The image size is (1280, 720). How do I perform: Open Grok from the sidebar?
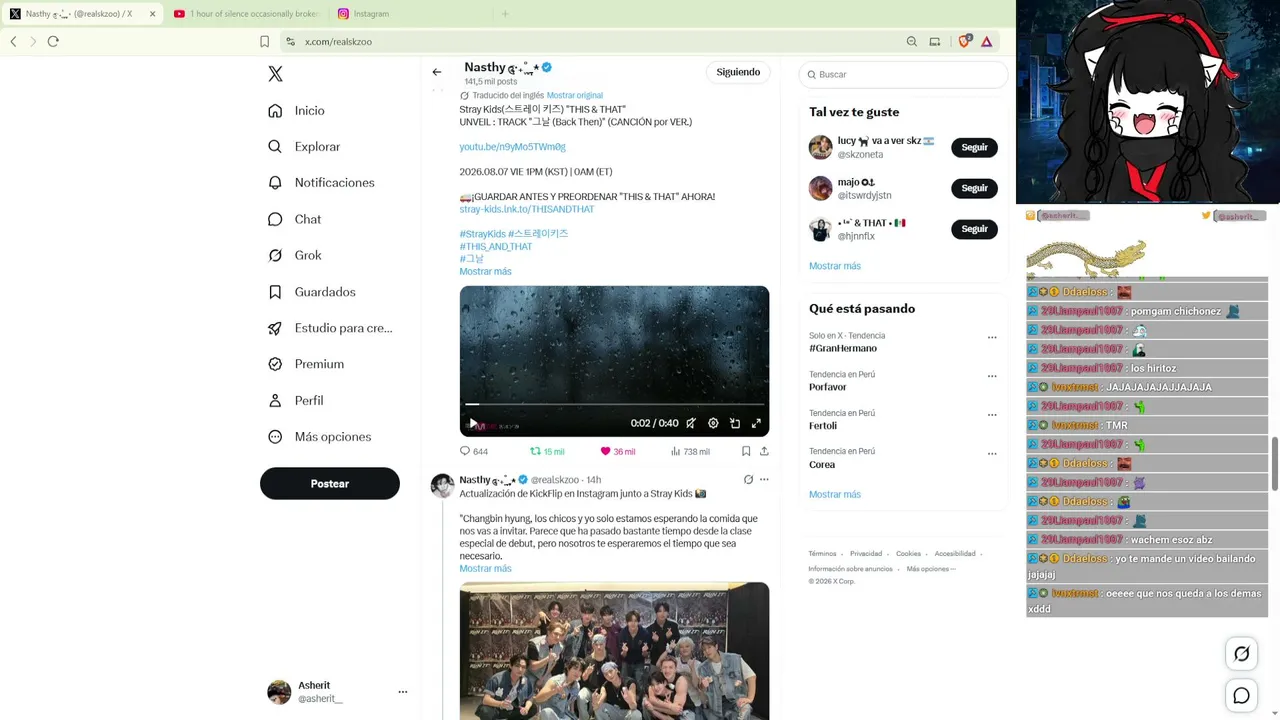(x=295, y=255)
